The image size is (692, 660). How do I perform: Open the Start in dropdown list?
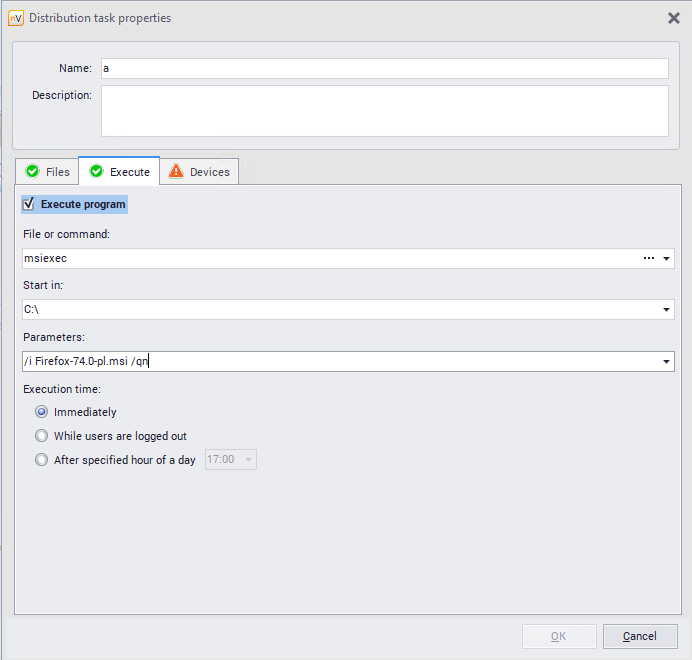(667, 310)
